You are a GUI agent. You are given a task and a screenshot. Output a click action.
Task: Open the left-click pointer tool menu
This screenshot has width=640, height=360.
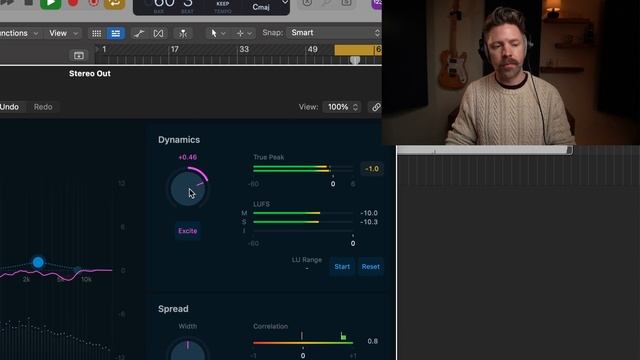218,33
